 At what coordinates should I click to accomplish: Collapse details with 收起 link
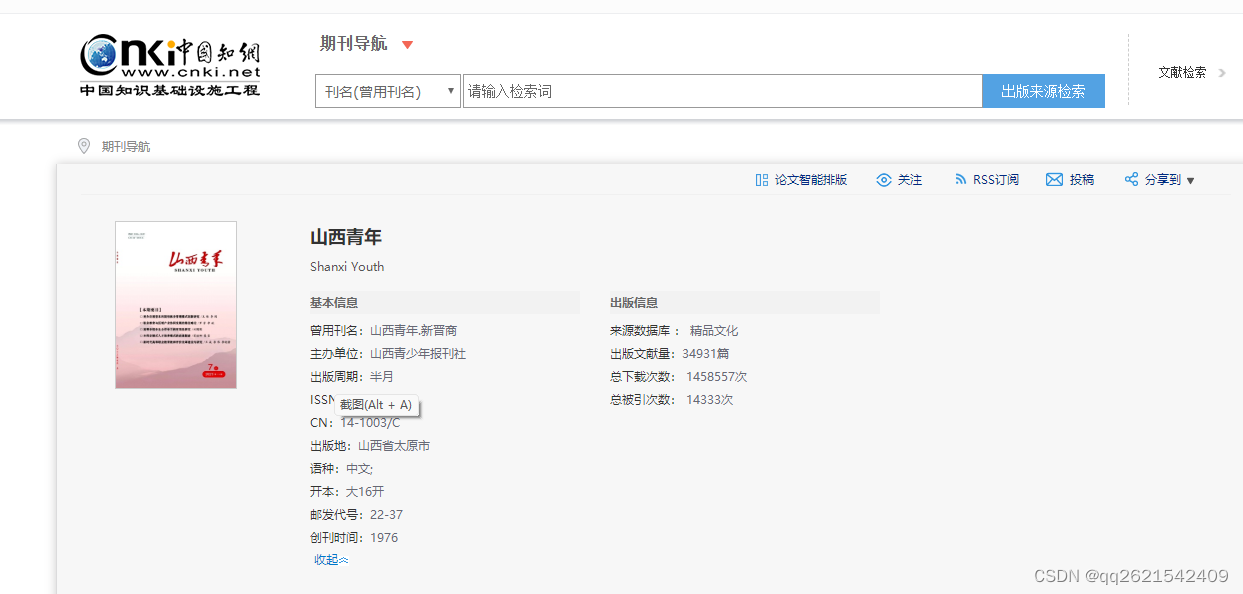(331, 560)
